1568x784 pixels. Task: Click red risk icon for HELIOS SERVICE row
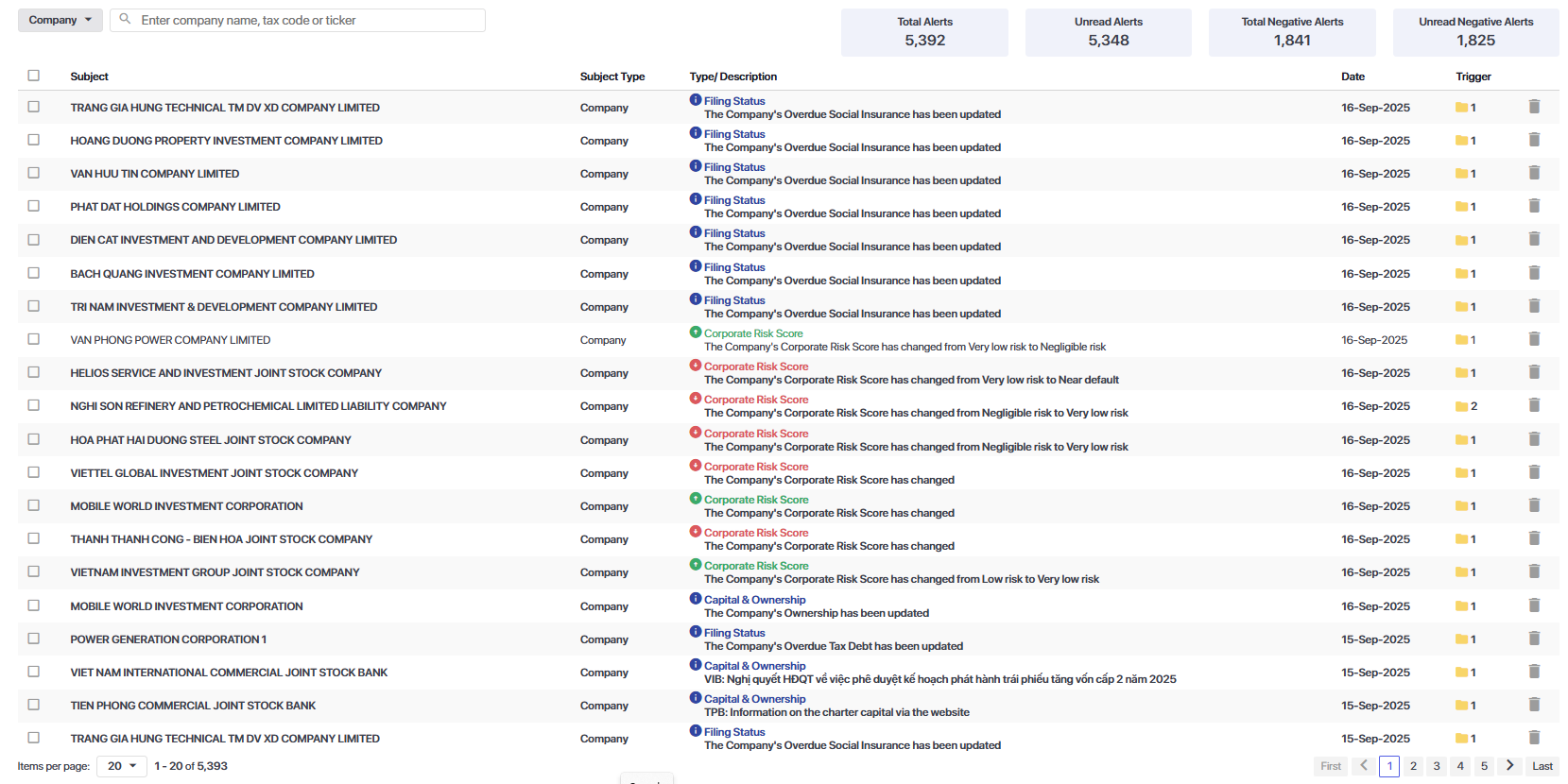[696, 366]
